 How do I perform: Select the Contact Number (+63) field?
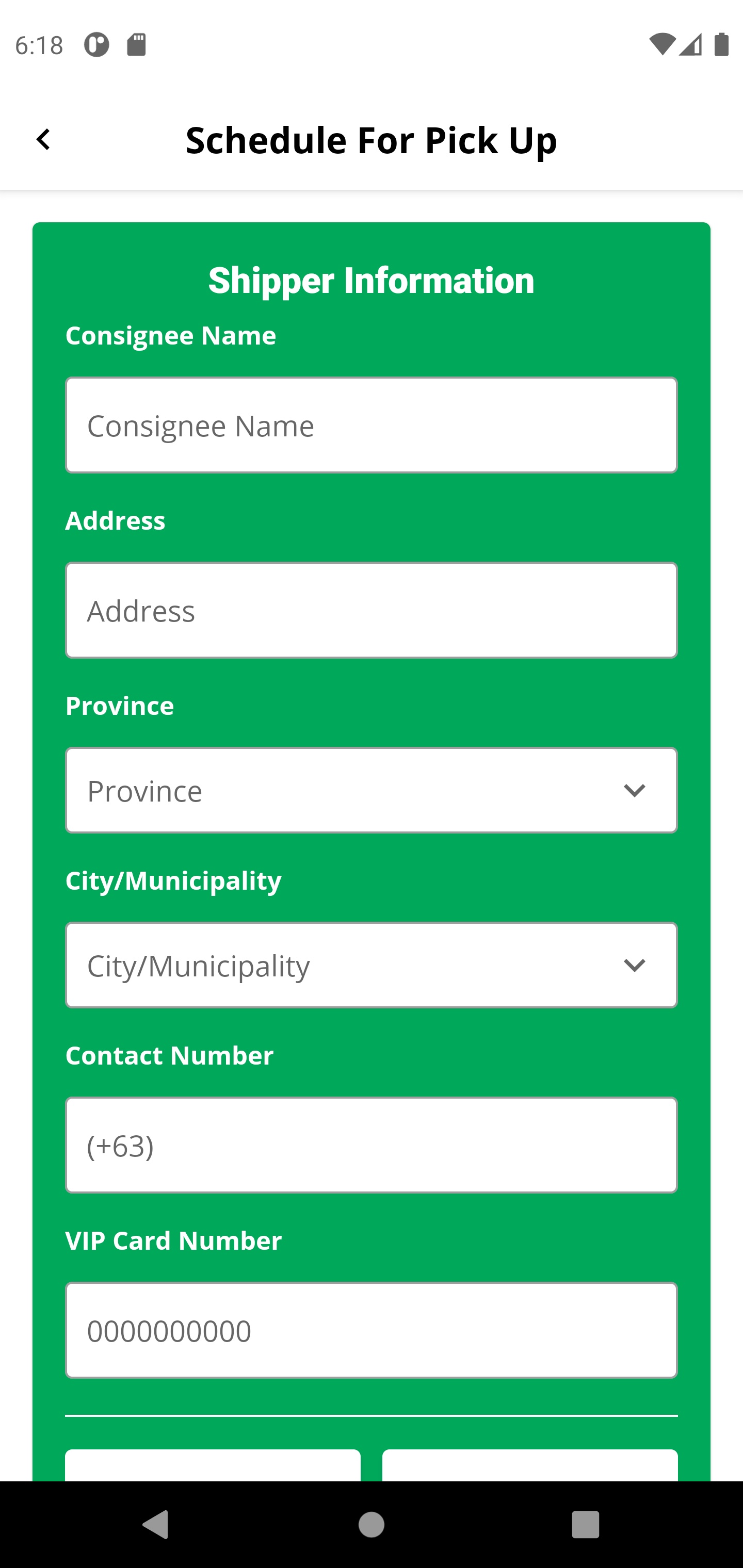coord(372,1145)
